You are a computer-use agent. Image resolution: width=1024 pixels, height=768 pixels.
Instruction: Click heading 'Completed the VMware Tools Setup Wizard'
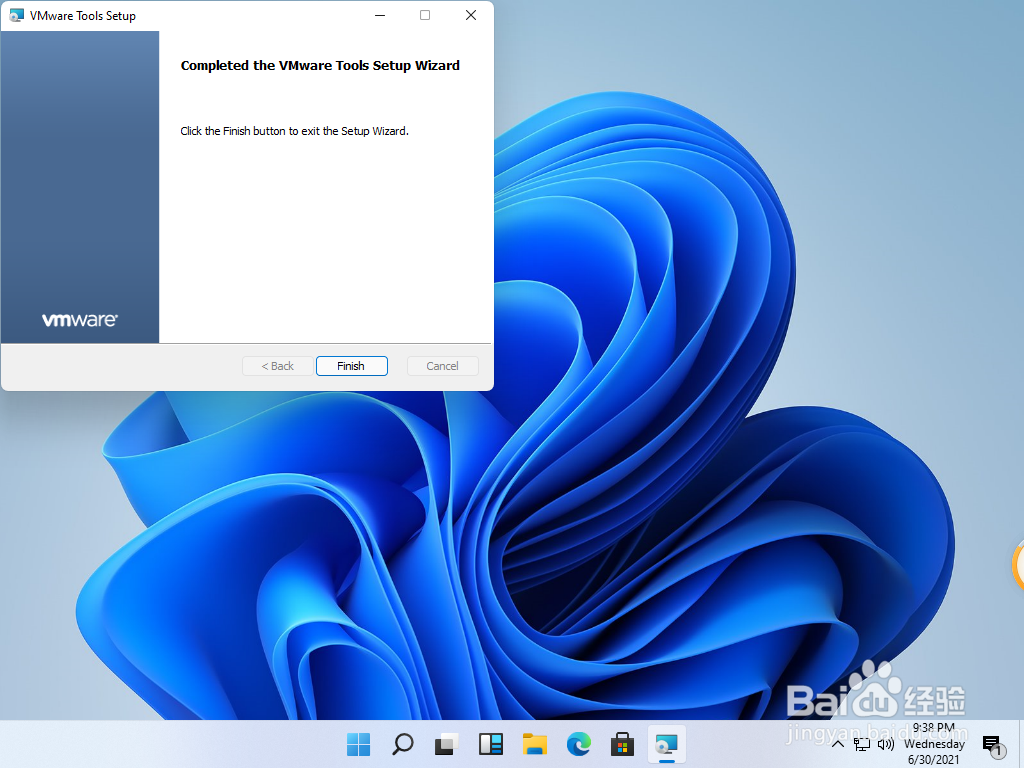[x=320, y=65]
